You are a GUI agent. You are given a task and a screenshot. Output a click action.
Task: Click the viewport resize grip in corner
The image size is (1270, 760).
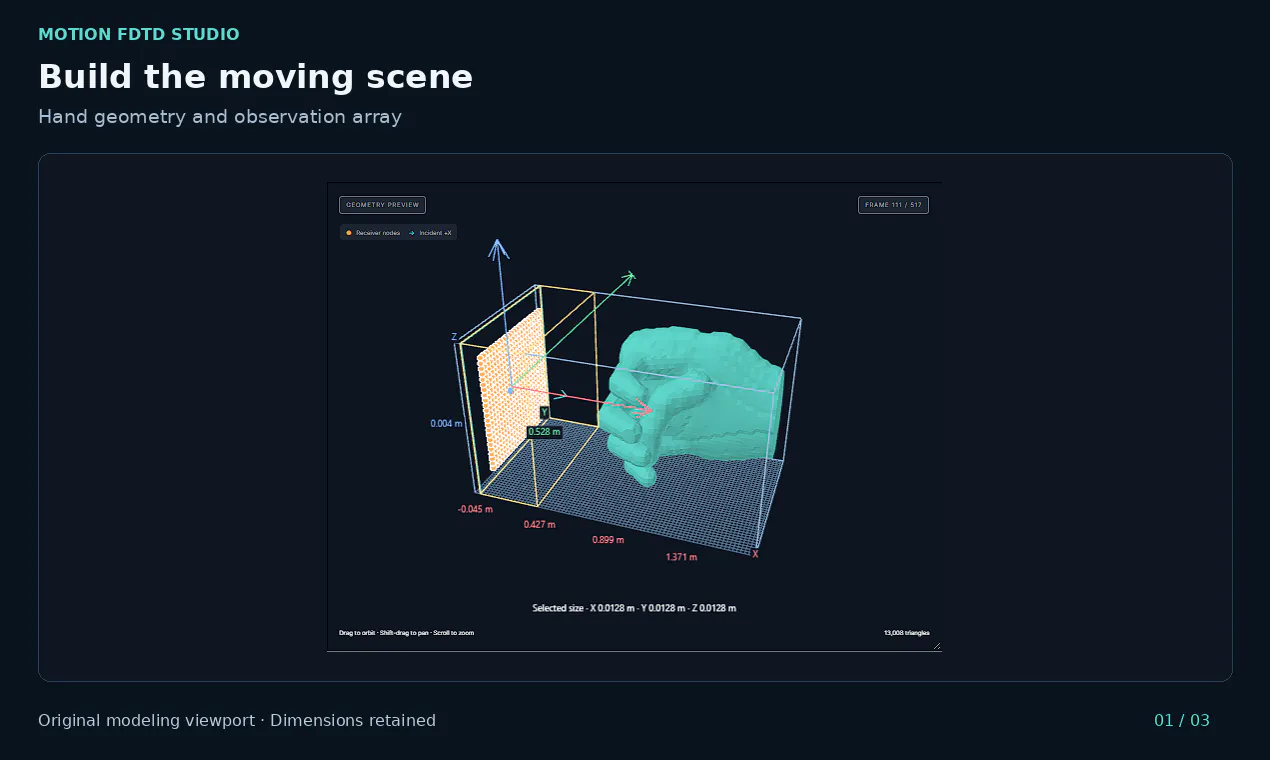[x=937, y=647]
